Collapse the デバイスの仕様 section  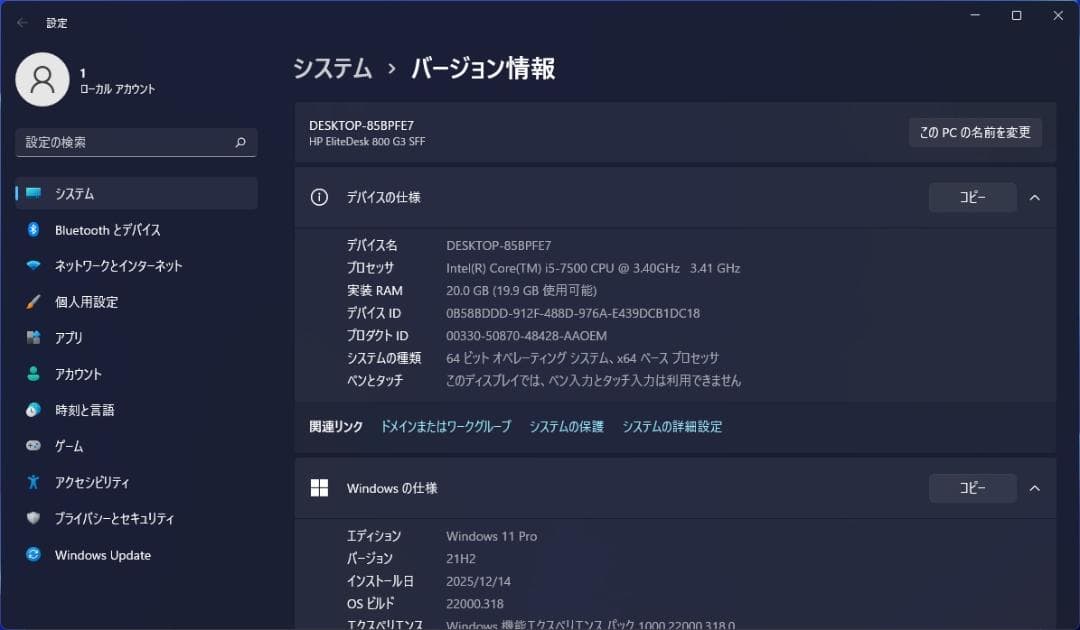(x=1035, y=197)
